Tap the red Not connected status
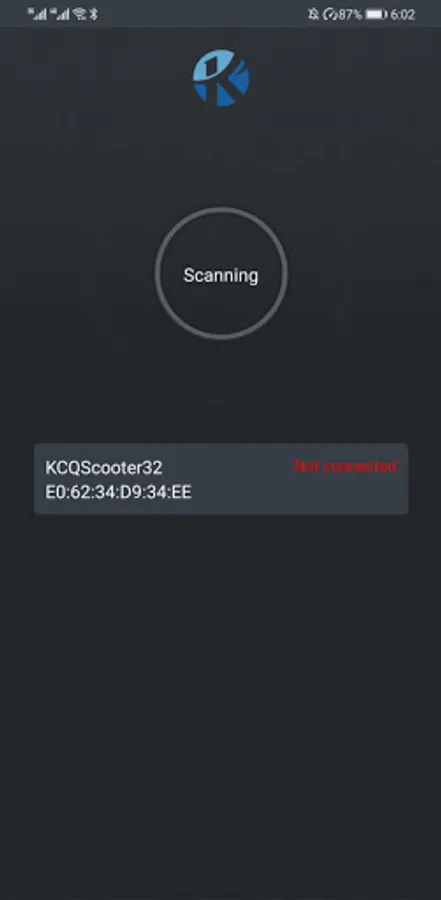Screen dimensions: 441x900 pos(345,466)
